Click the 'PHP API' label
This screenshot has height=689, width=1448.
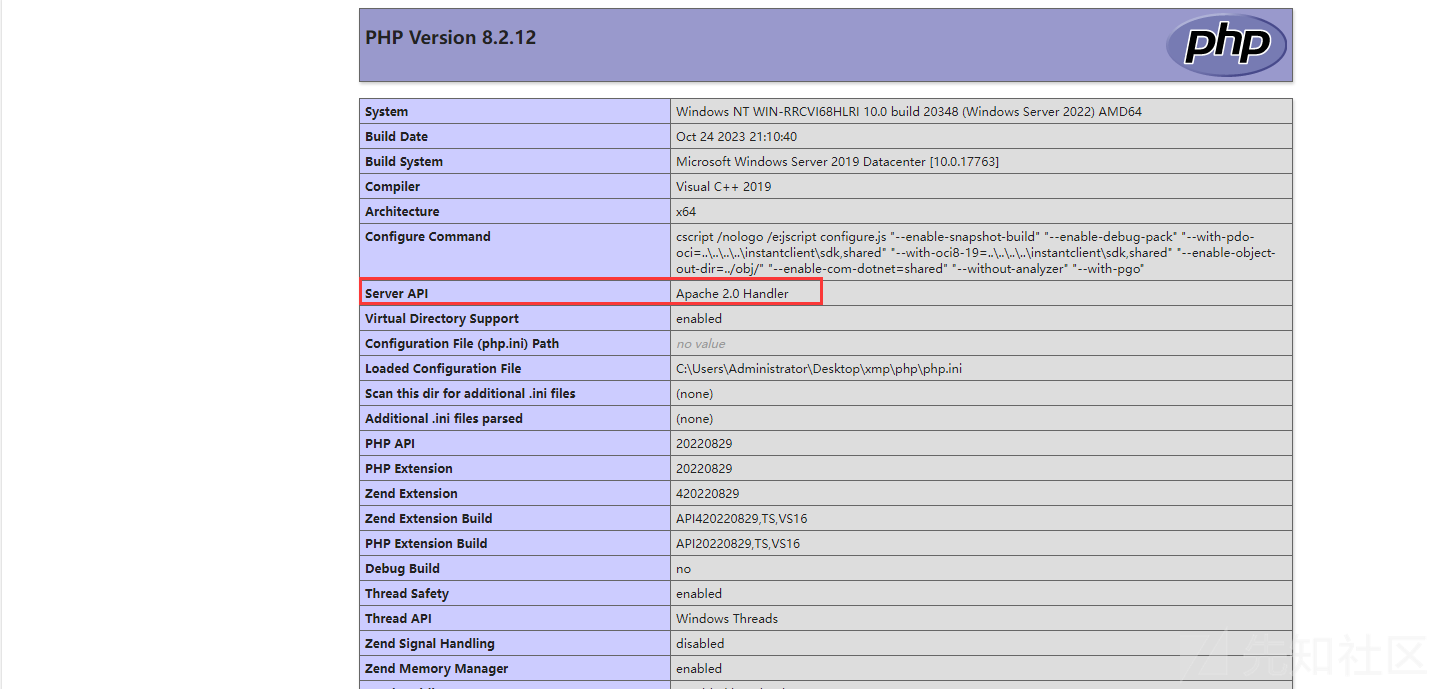[390, 444]
